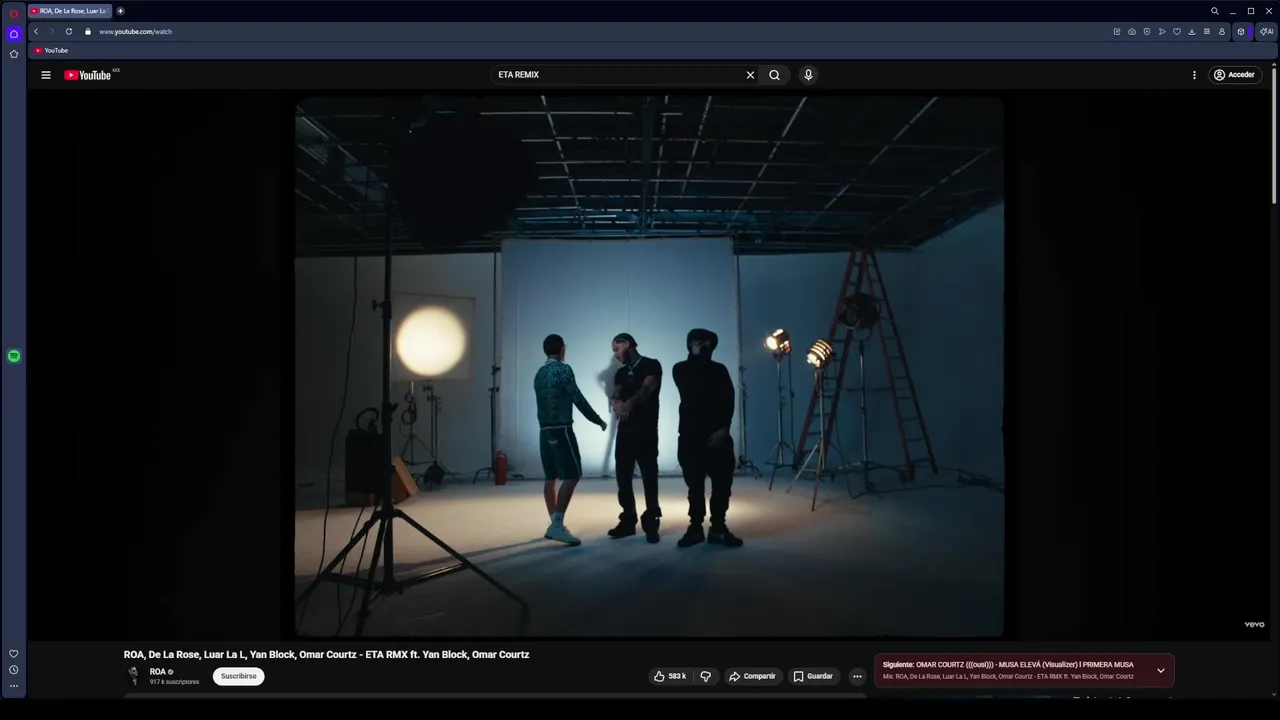Click the Compartir share button
This screenshot has height=720, width=1280.
point(752,676)
